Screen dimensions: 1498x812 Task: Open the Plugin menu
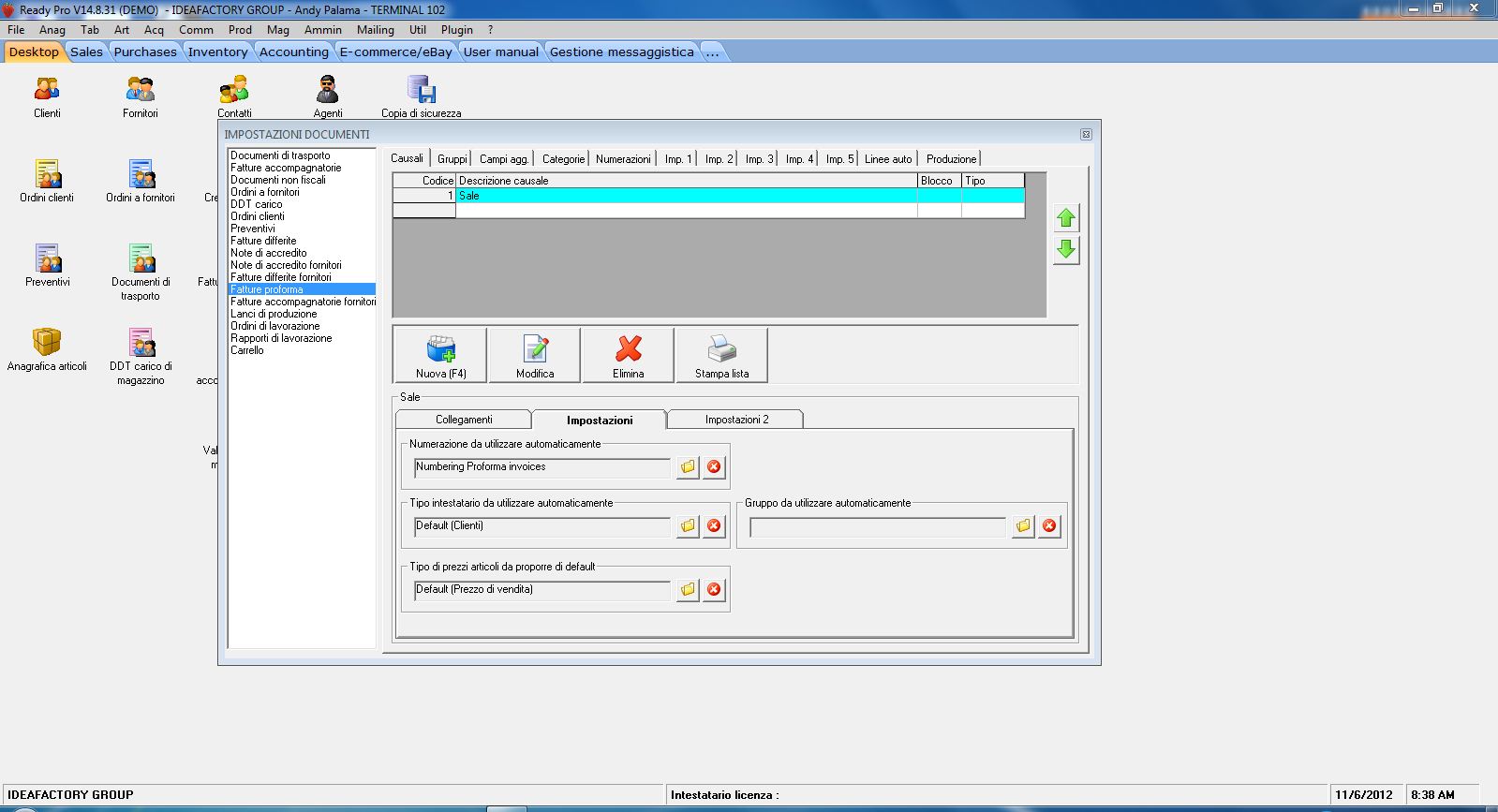457,30
